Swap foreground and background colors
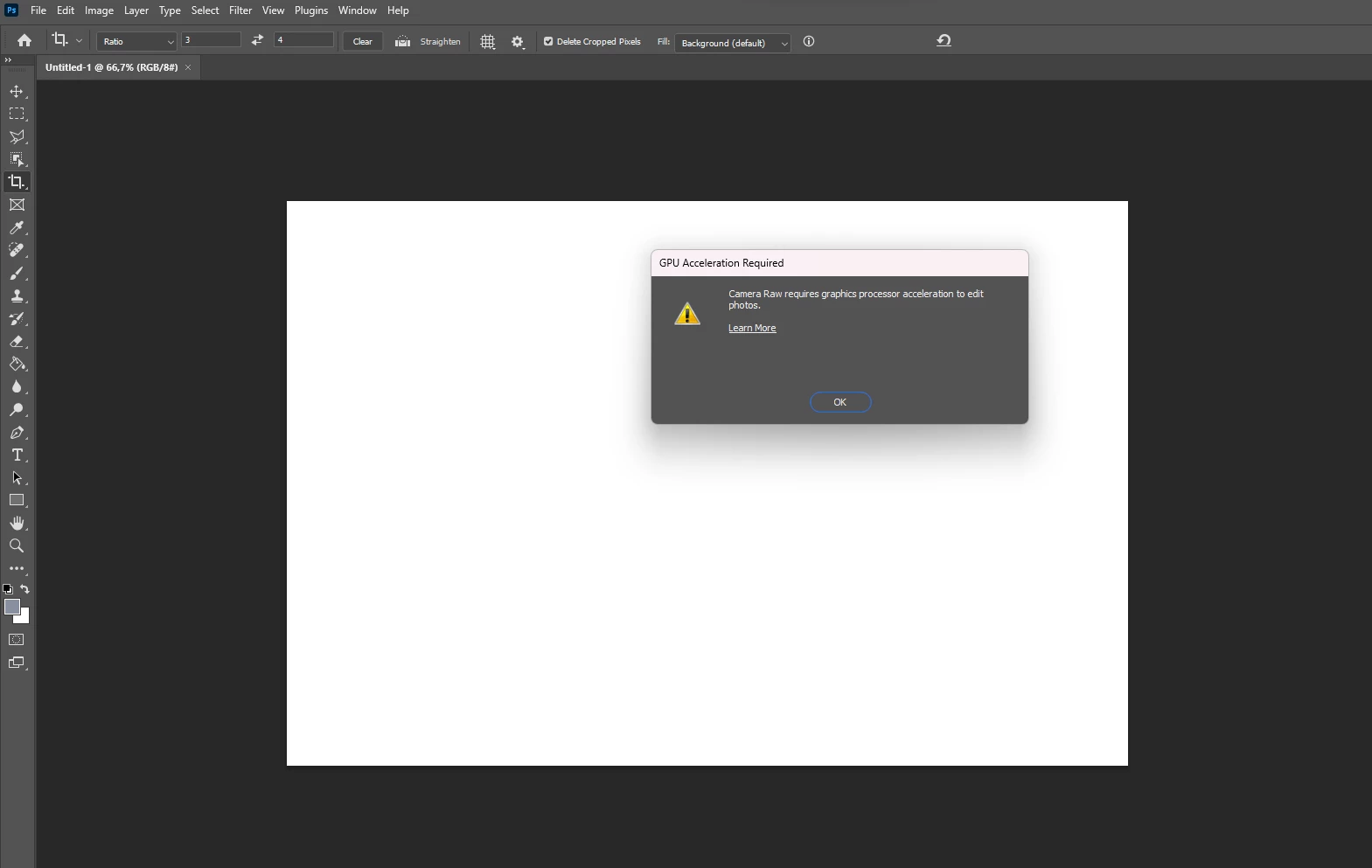The height and width of the screenshot is (868, 1372). (25, 589)
